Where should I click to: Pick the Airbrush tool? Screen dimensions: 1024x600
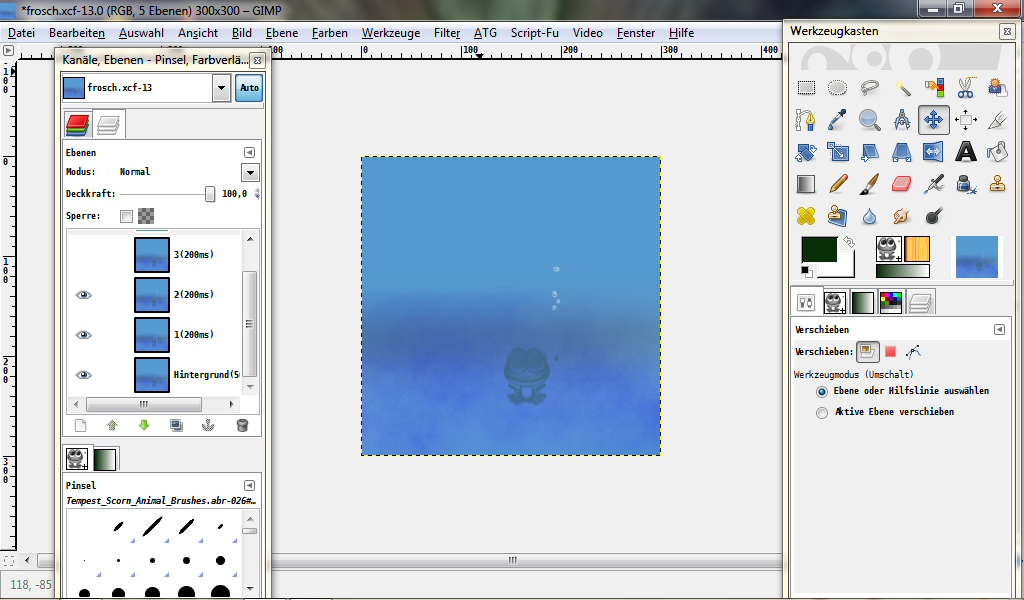click(934, 184)
